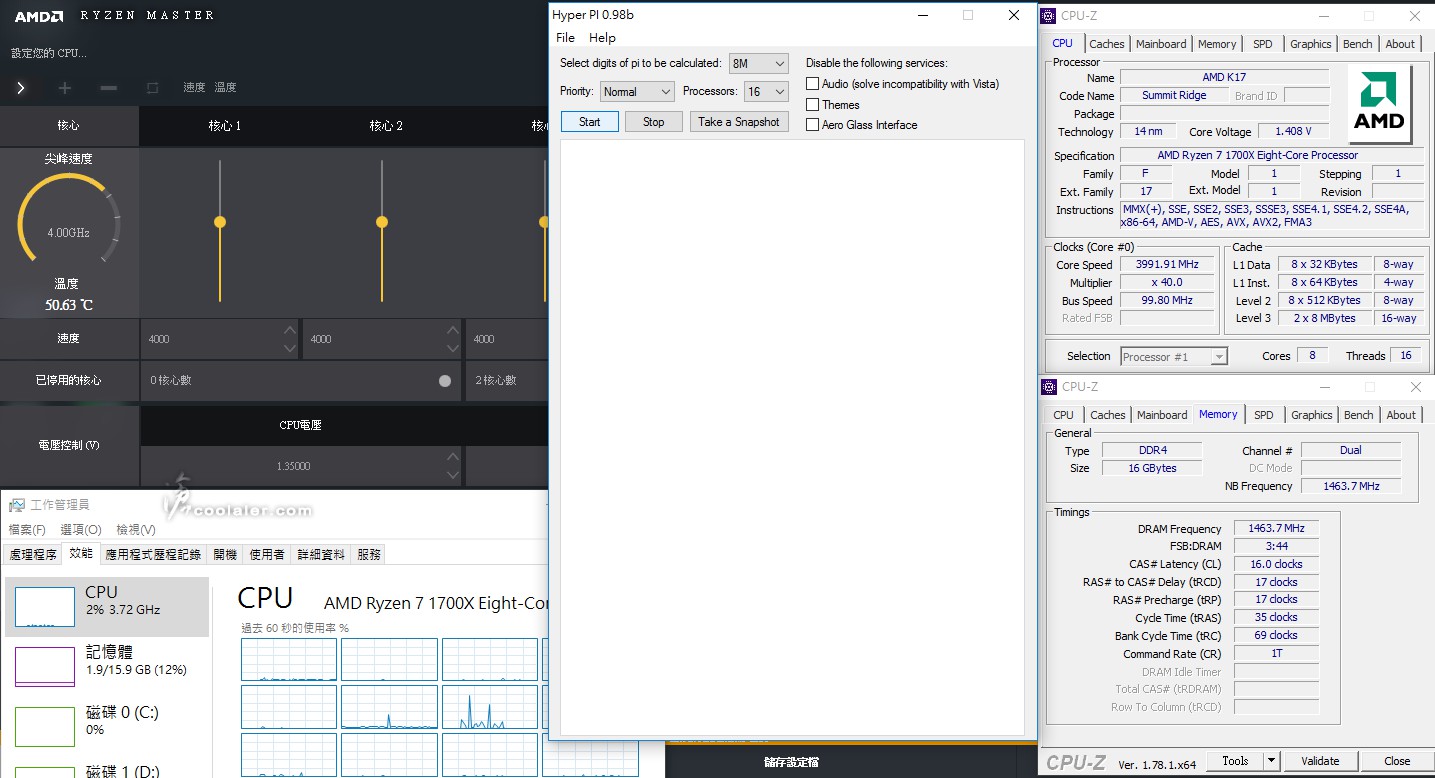Raise CPU voltage with the up arrow

(x=452, y=458)
